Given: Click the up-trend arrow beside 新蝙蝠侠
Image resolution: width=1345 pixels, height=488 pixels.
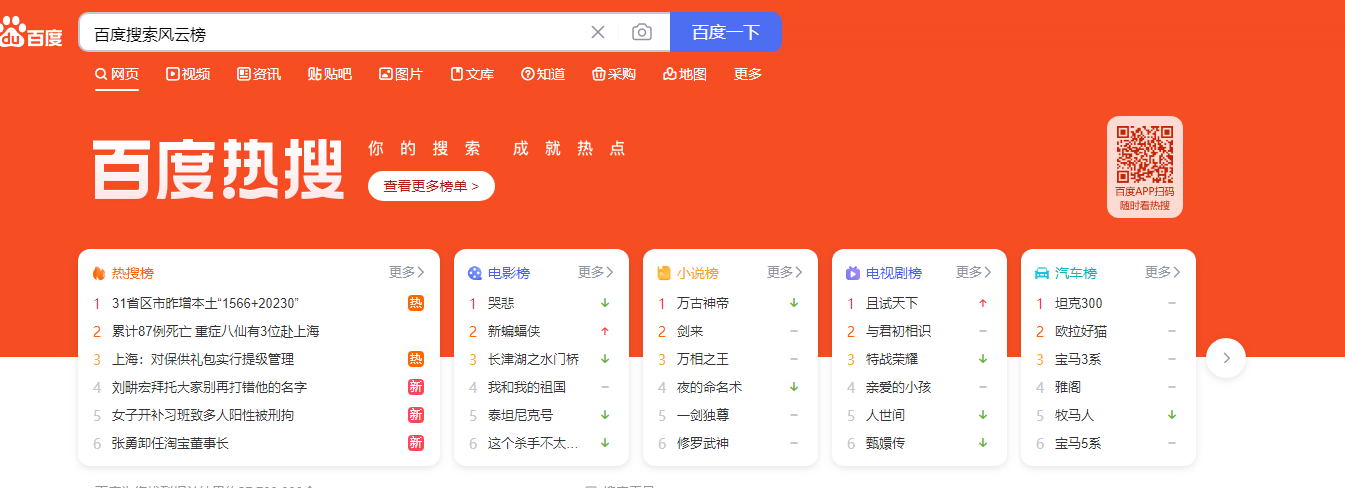Looking at the screenshot, I should coord(605,331).
